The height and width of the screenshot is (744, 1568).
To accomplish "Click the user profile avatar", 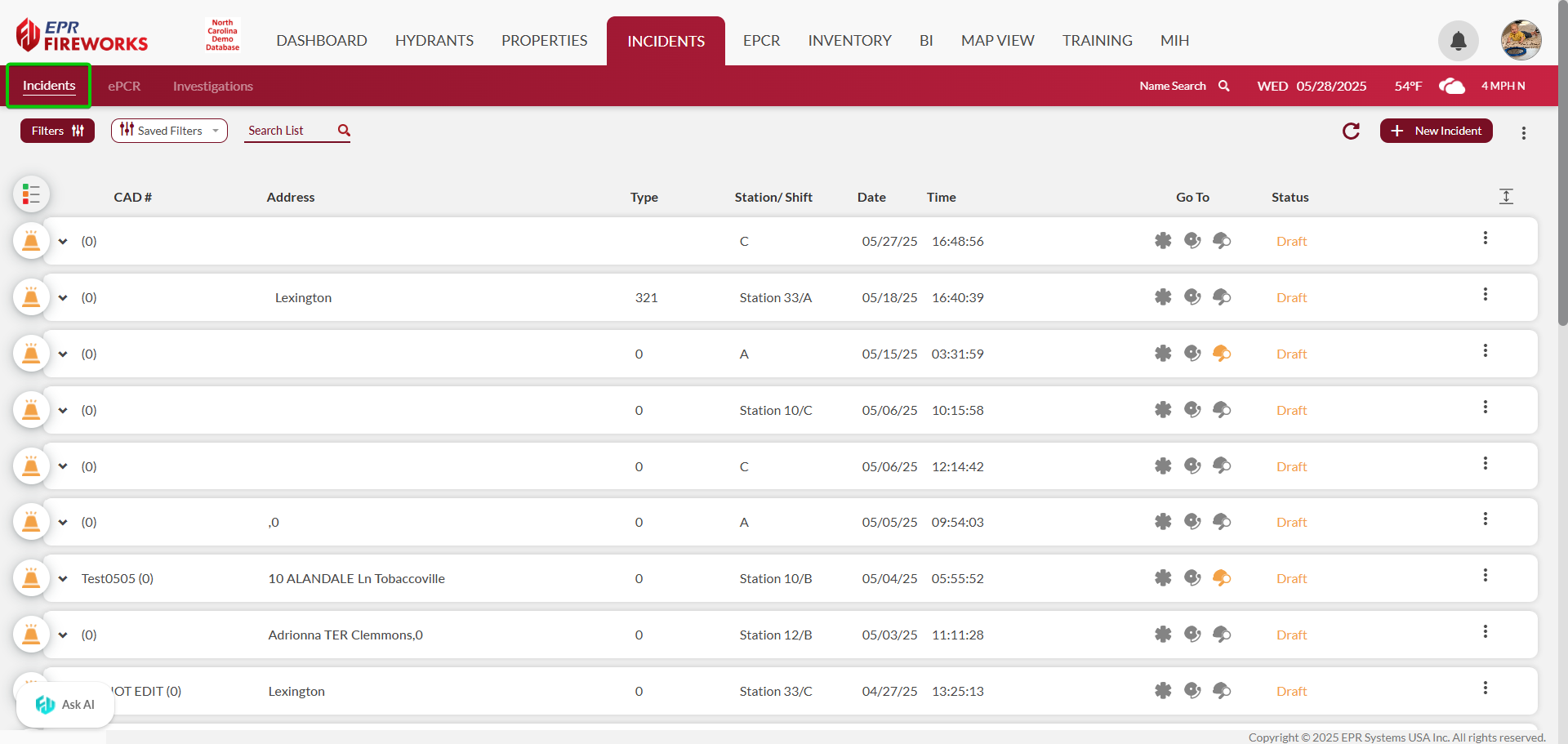I will [x=1521, y=40].
